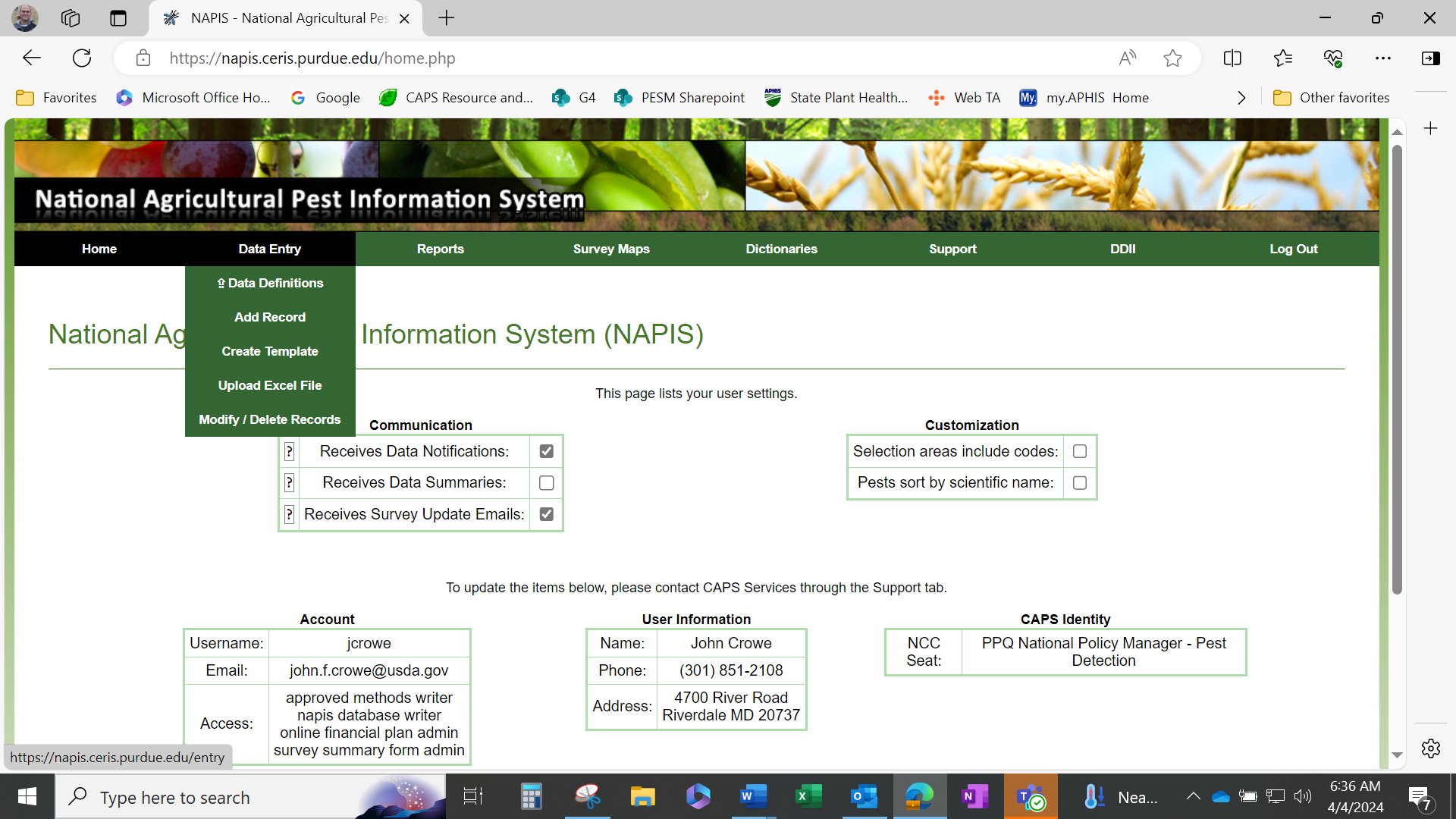Click the Log Out link
Screen dimensions: 1456x819
(x=1294, y=249)
